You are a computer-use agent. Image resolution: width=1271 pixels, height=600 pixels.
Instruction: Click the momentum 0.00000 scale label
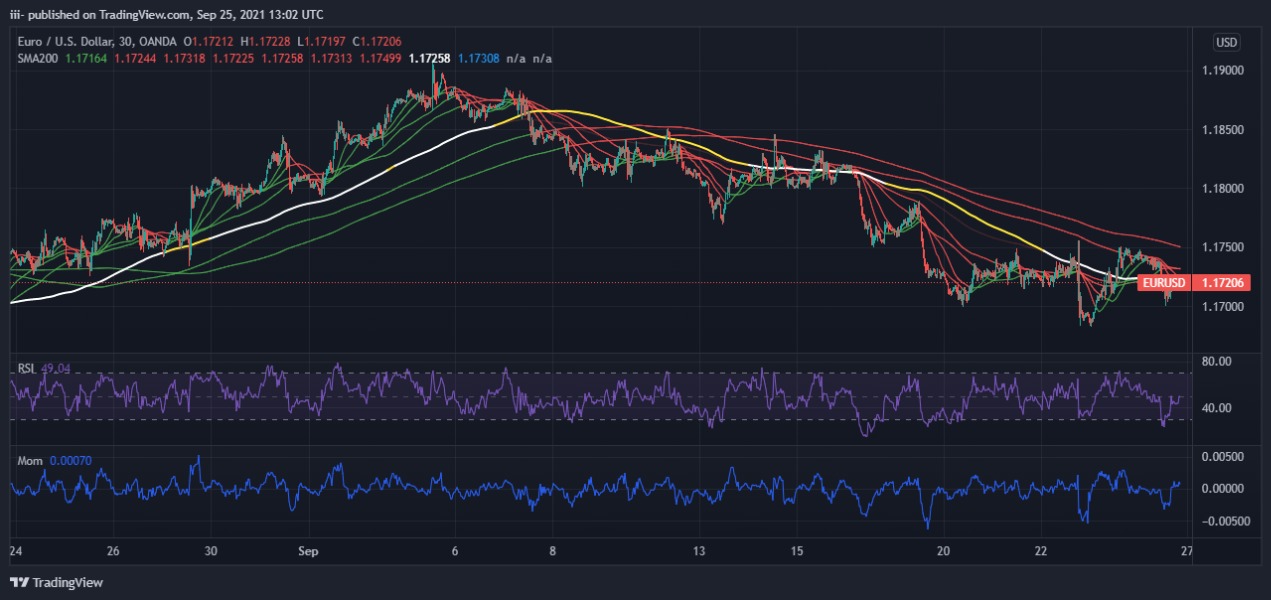pos(1222,489)
